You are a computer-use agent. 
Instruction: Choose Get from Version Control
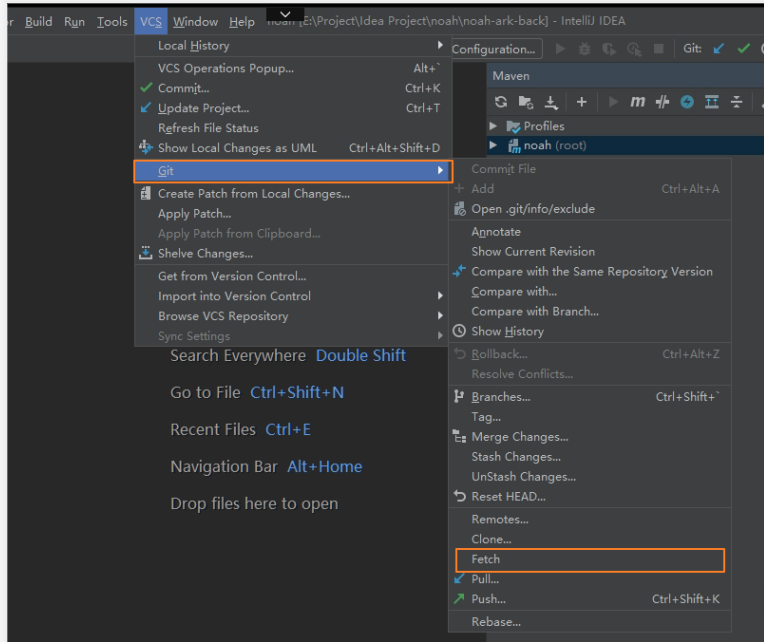point(292,276)
